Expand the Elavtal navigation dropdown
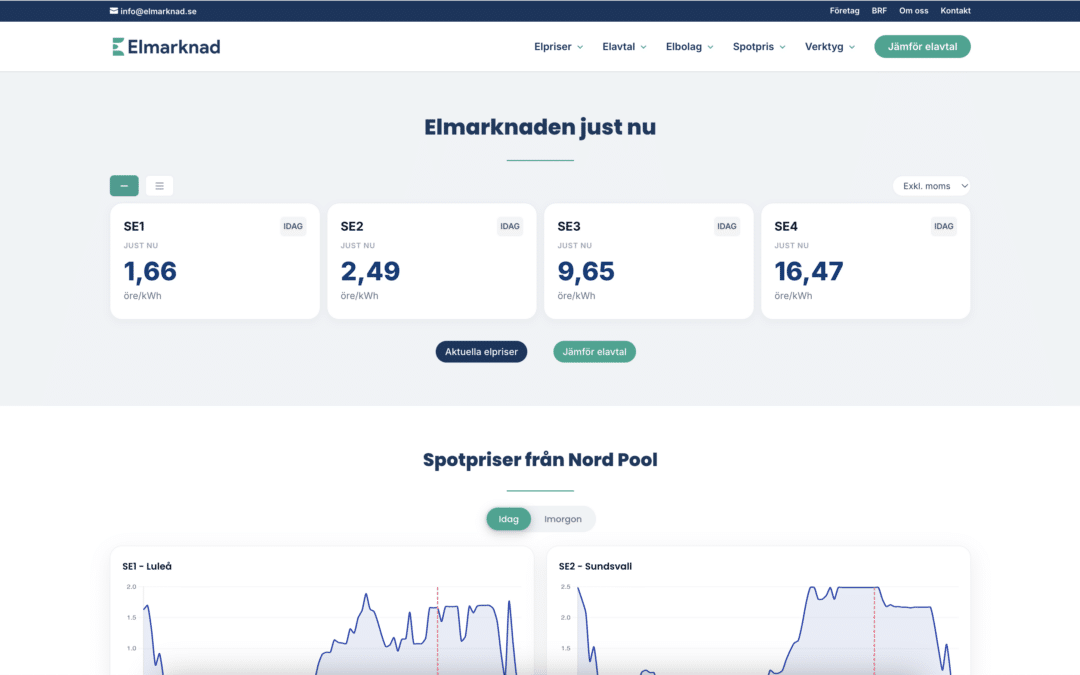 [x=623, y=46]
